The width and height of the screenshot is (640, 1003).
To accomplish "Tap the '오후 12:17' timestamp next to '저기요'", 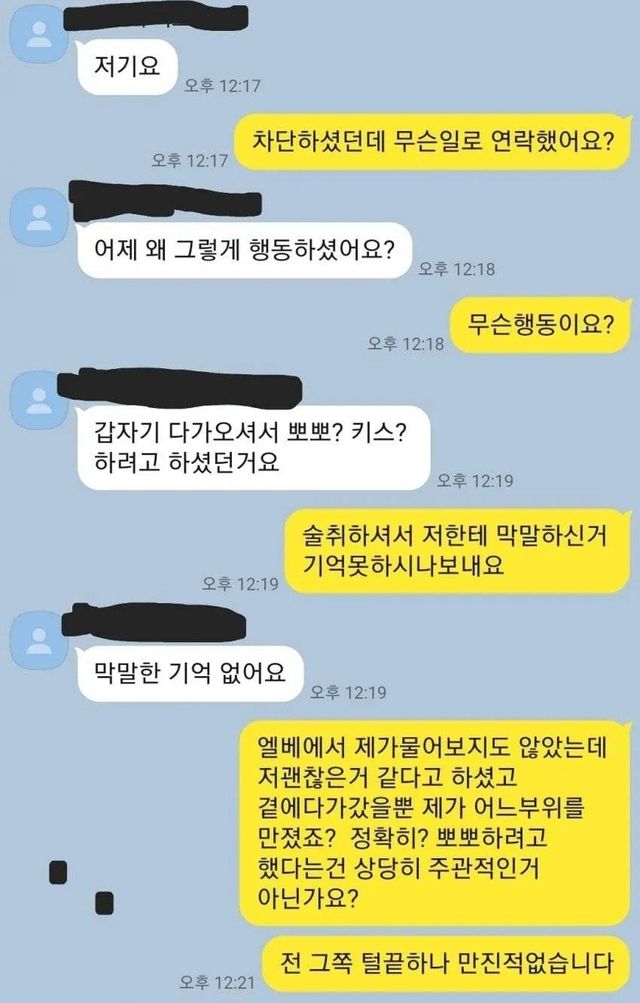I will click(x=222, y=85).
